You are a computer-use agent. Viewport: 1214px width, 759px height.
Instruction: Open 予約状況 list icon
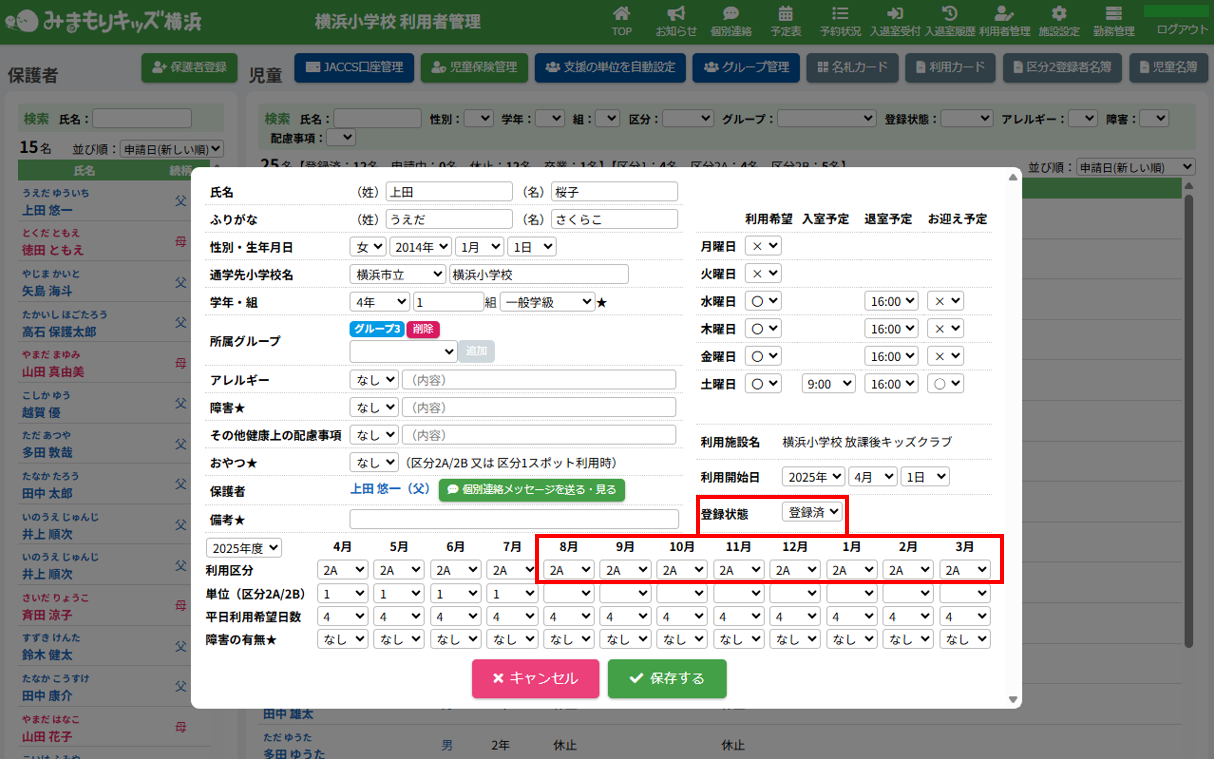(840, 14)
